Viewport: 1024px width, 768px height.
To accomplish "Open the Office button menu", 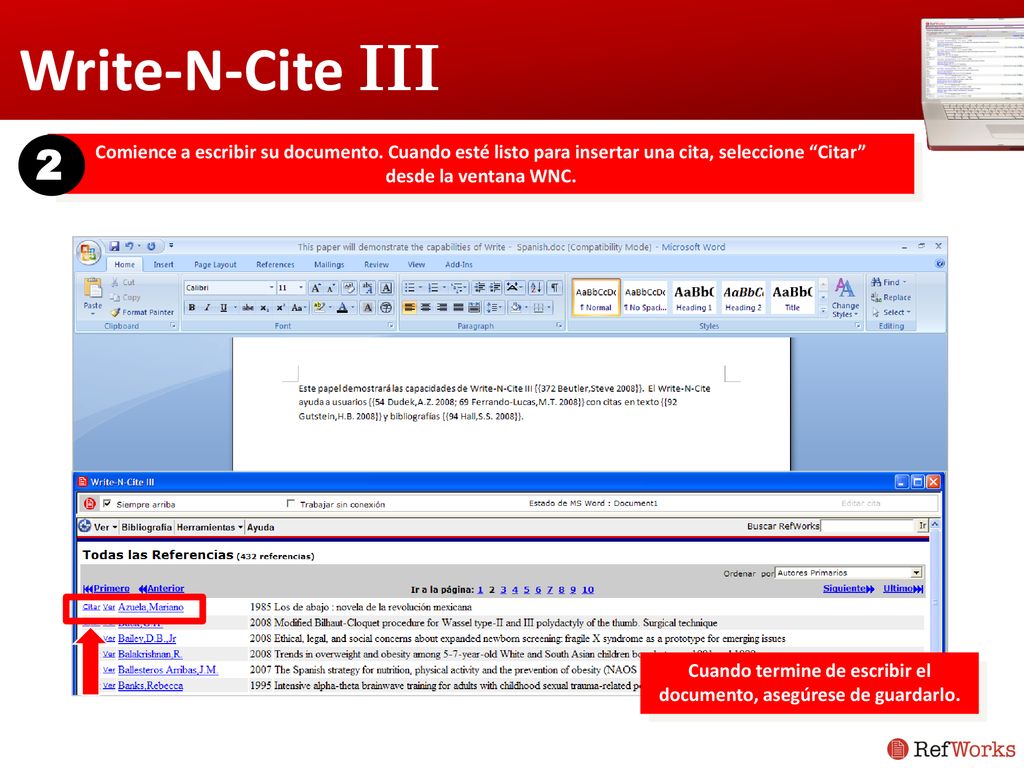I will (x=89, y=252).
